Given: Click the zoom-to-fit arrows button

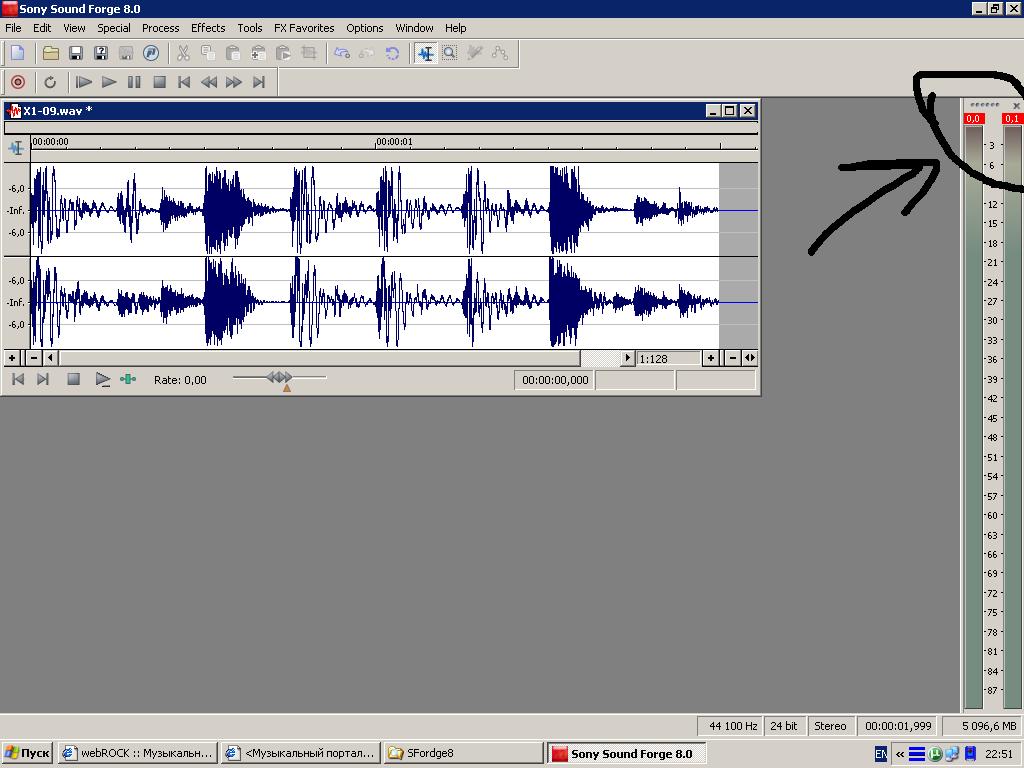Looking at the screenshot, I should pyautogui.click(x=750, y=358).
